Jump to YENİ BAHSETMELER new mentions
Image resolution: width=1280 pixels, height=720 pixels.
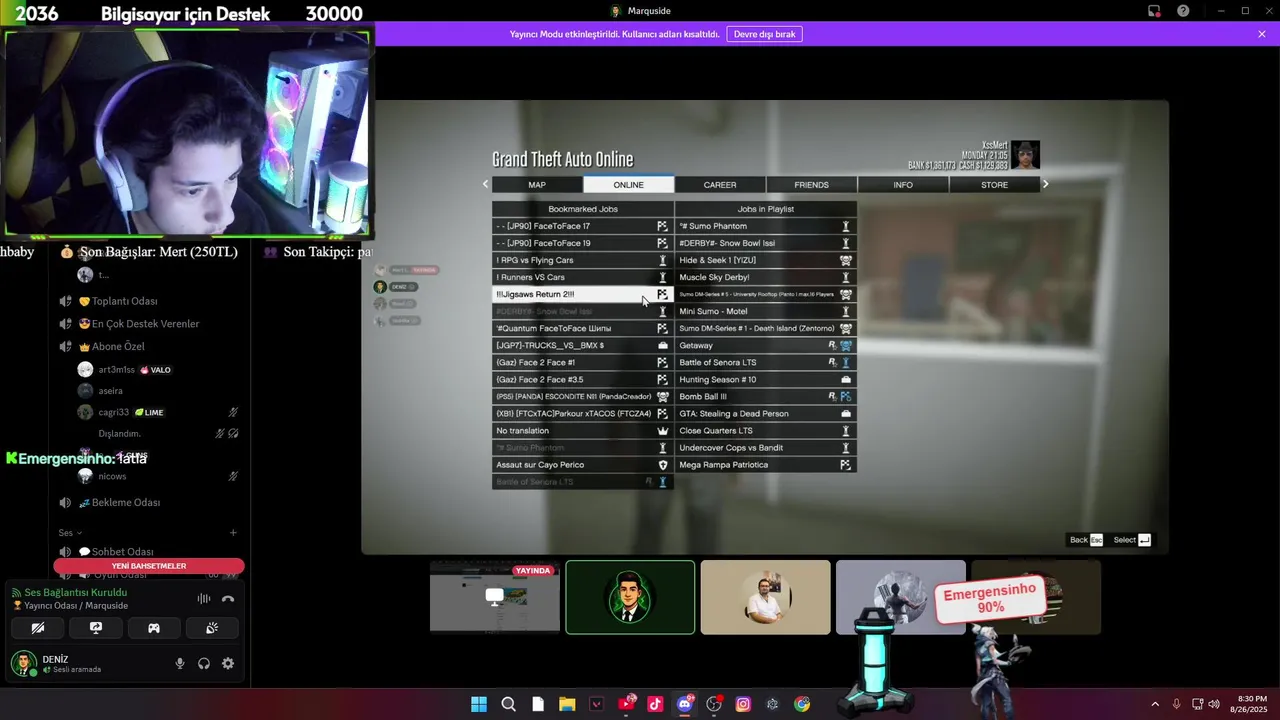(x=149, y=566)
